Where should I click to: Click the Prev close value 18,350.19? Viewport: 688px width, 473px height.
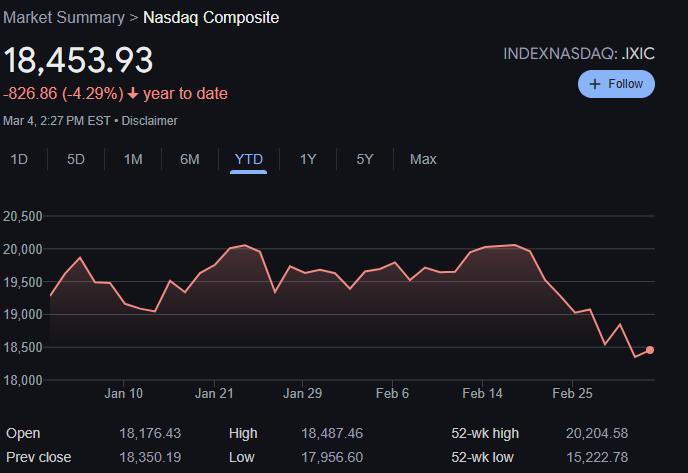coord(150,457)
